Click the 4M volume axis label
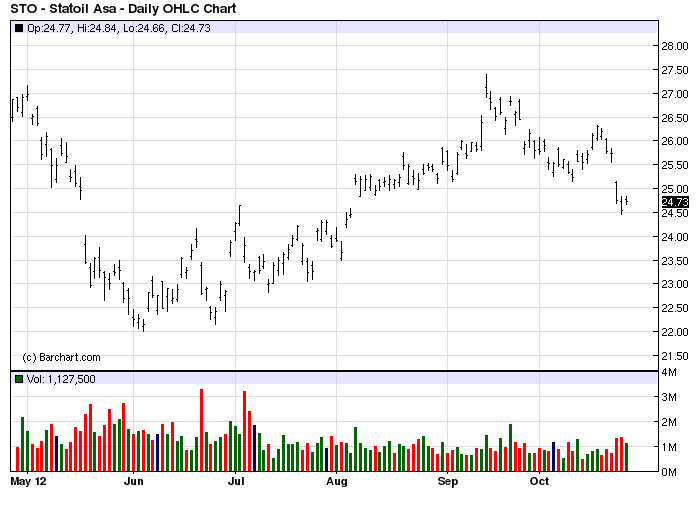 669,372
